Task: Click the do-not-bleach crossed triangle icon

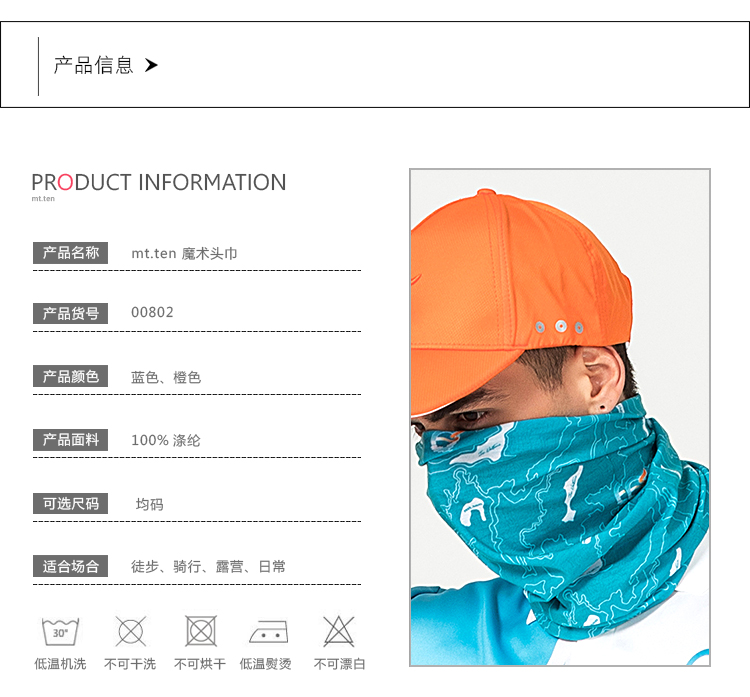Action: coord(338,631)
